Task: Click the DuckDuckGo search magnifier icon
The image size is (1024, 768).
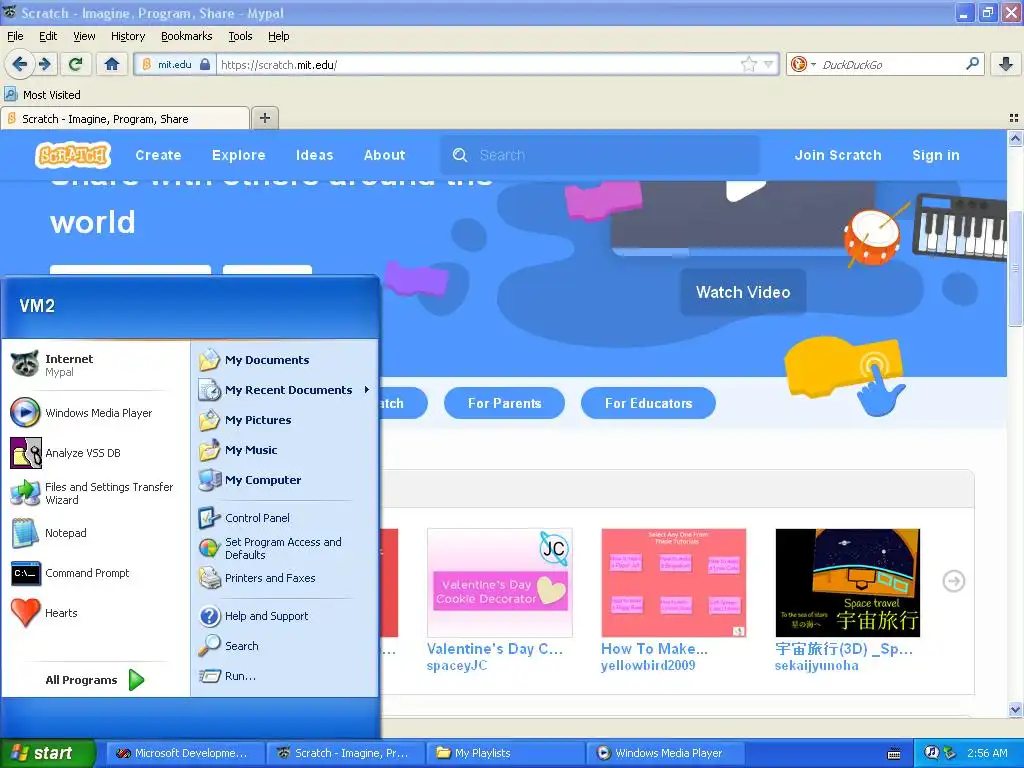Action: click(972, 64)
